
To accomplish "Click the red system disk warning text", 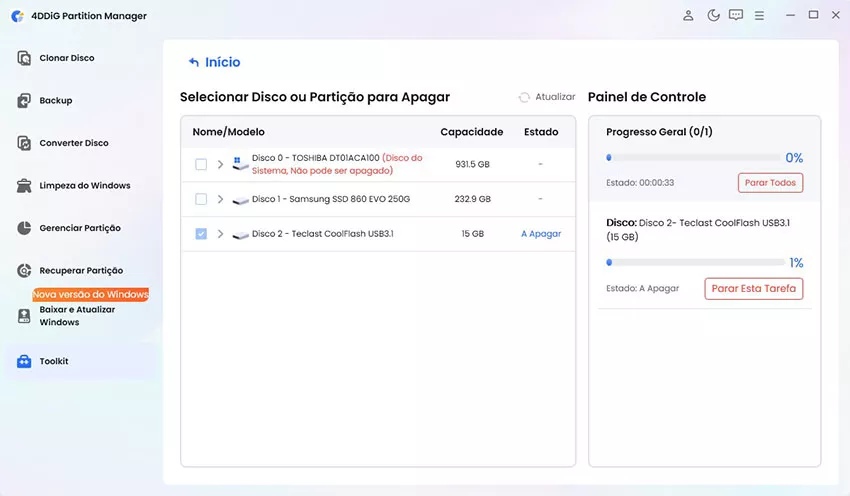I will 337,164.
